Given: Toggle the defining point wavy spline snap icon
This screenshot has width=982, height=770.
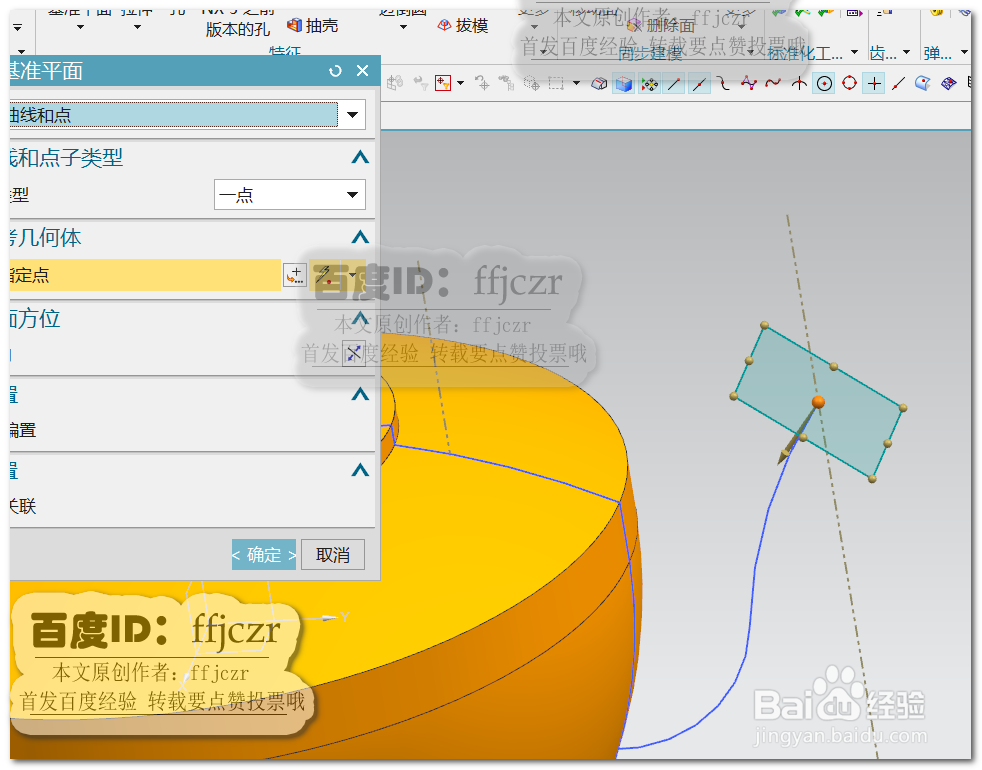Looking at the screenshot, I should click(773, 83).
